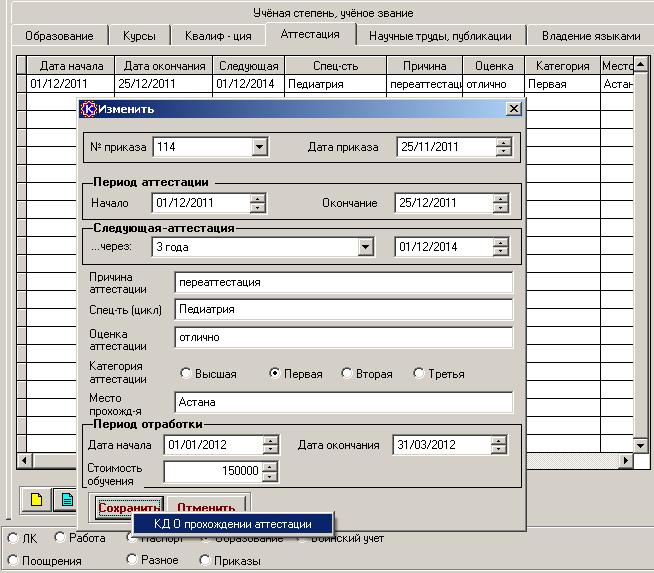Decrease the Окончание date value

(501, 208)
